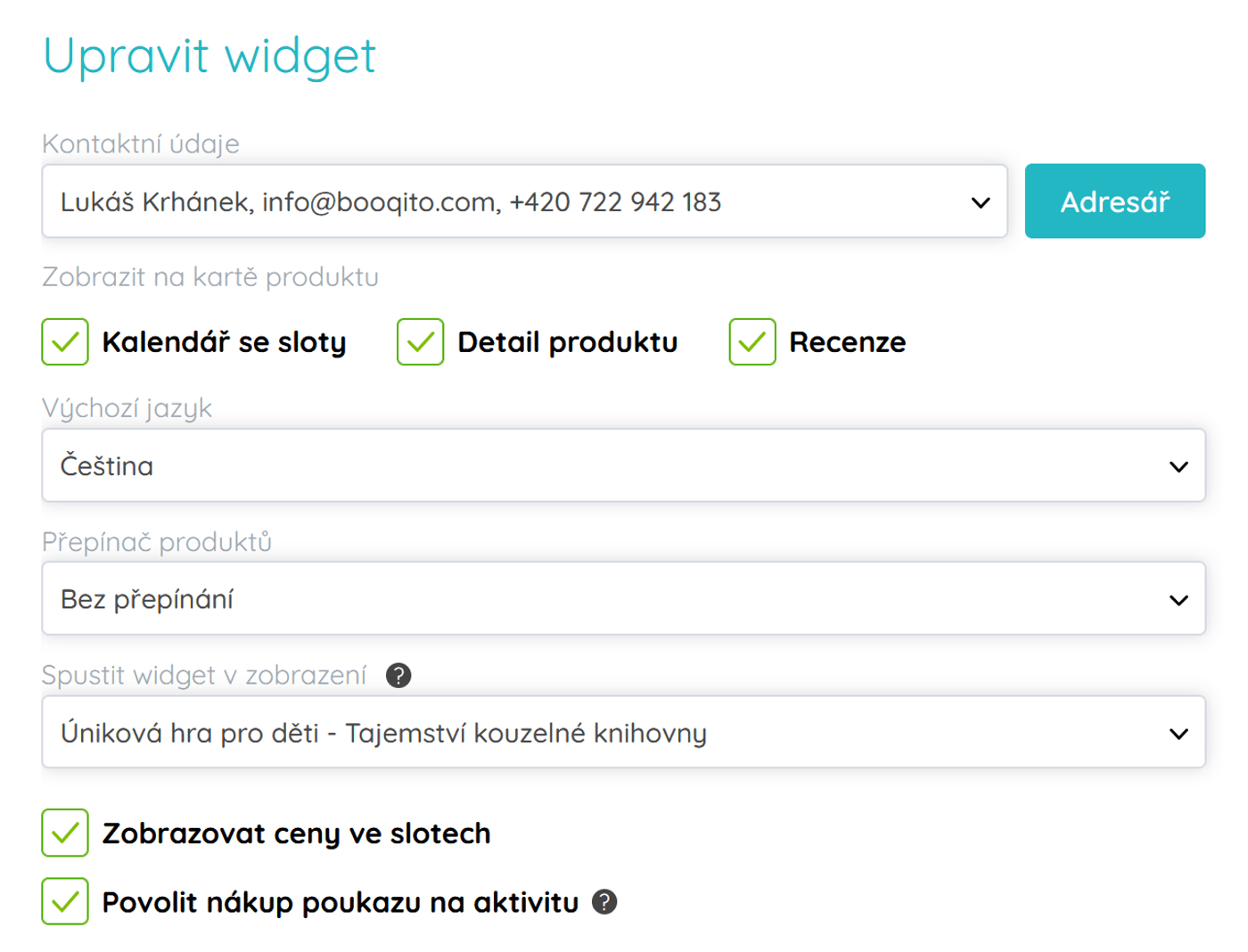Click the green checkmark in the Recenze checkbox
Screen dimensions: 1248x952
click(x=753, y=341)
